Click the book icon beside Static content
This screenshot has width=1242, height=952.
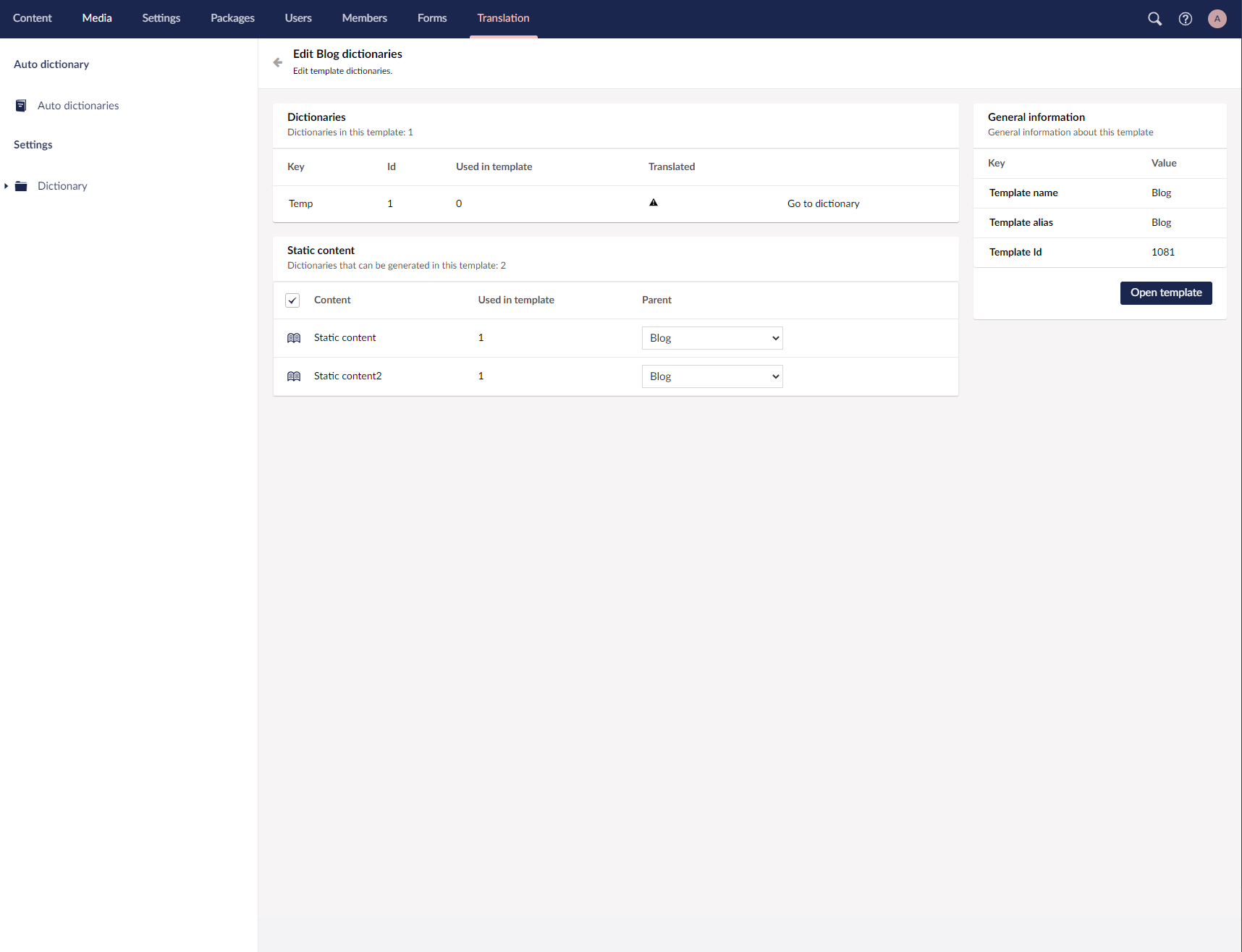(x=294, y=338)
